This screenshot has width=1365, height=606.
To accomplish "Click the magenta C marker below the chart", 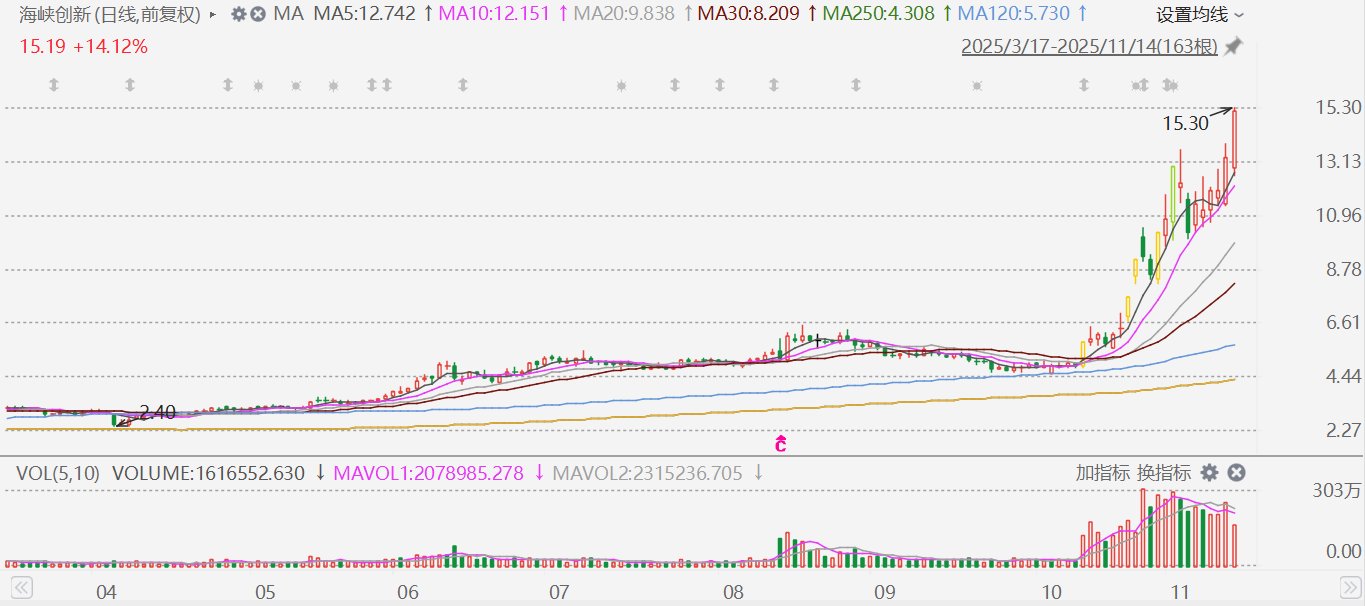I will pyautogui.click(x=780, y=443).
